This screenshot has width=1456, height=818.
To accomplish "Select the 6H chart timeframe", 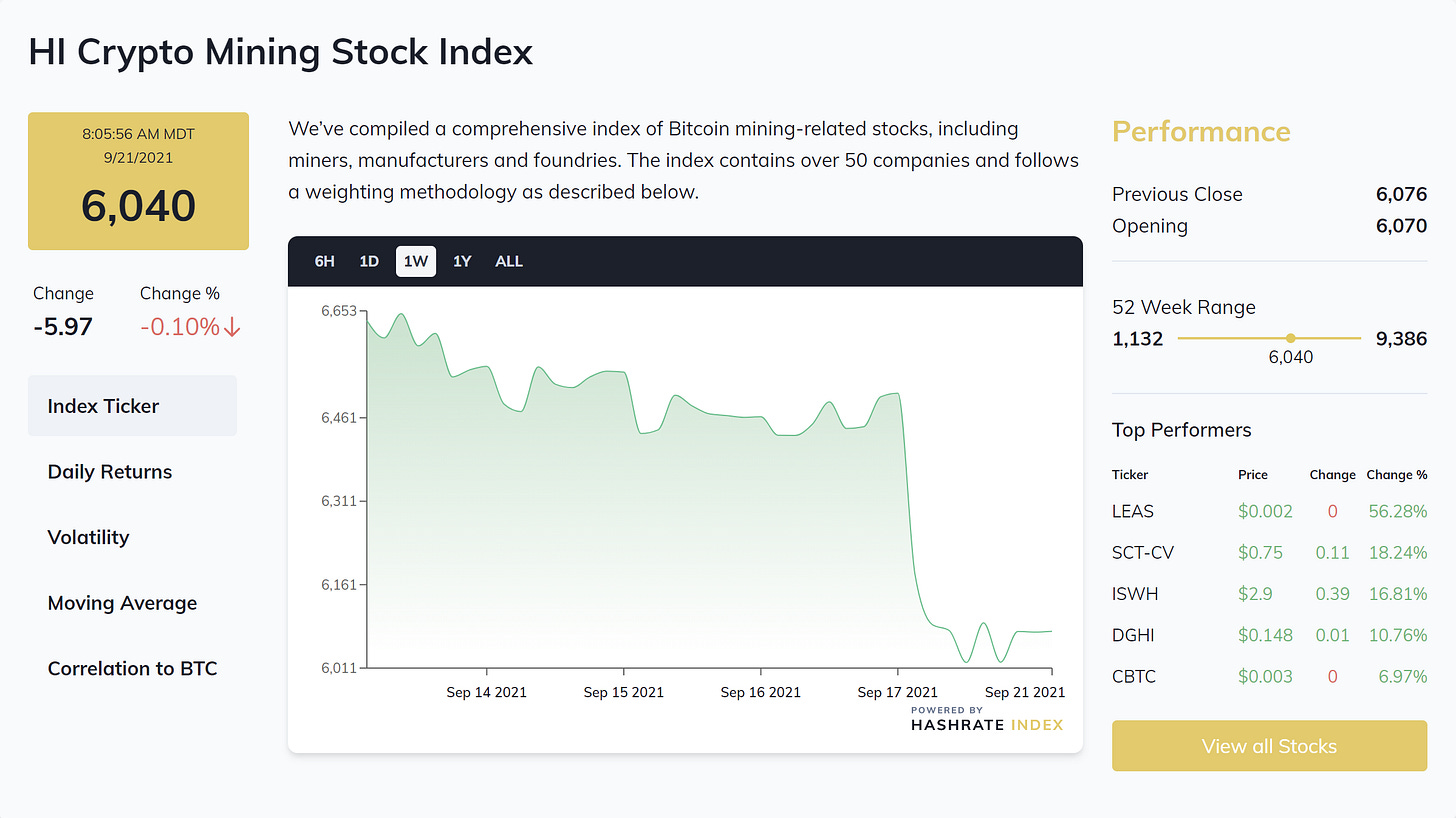I will [x=324, y=261].
